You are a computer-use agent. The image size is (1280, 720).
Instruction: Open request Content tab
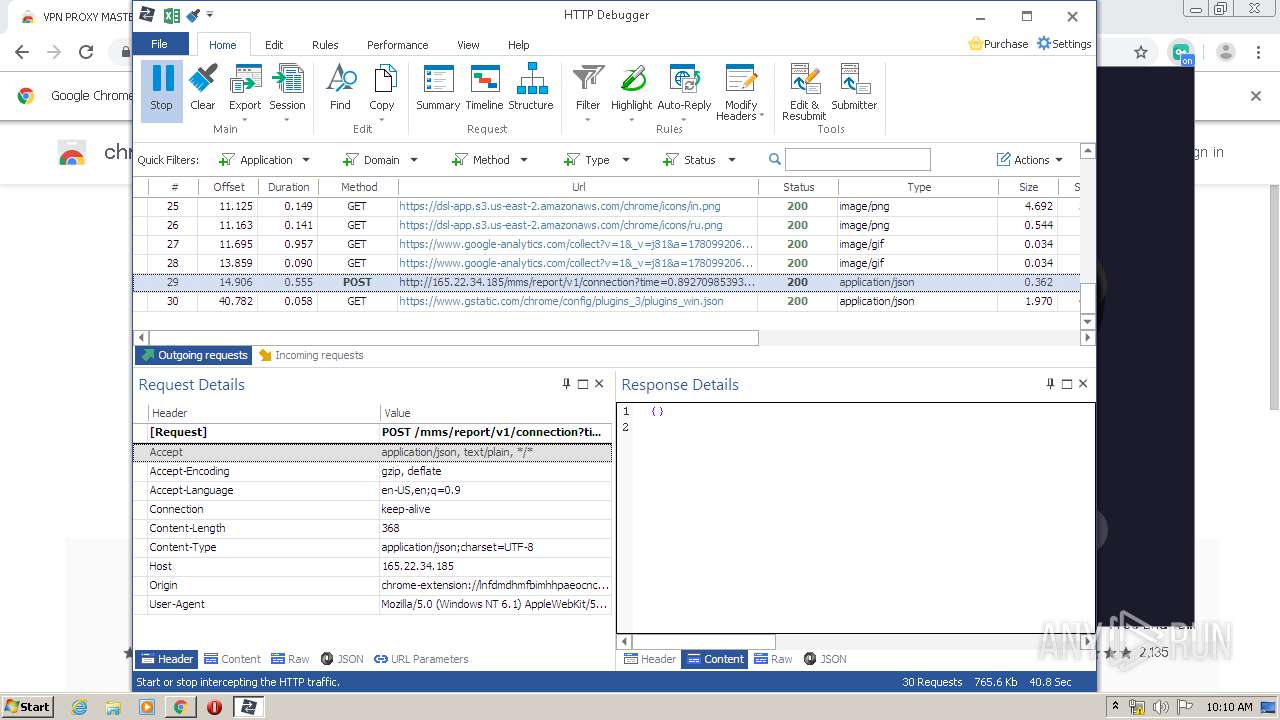pyautogui.click(x=232, y=659)
